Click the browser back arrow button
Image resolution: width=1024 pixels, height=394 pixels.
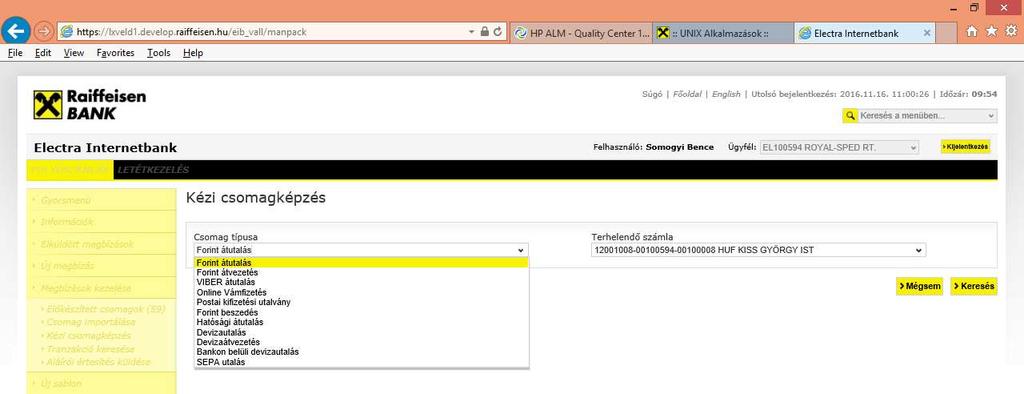coord(16,31)
